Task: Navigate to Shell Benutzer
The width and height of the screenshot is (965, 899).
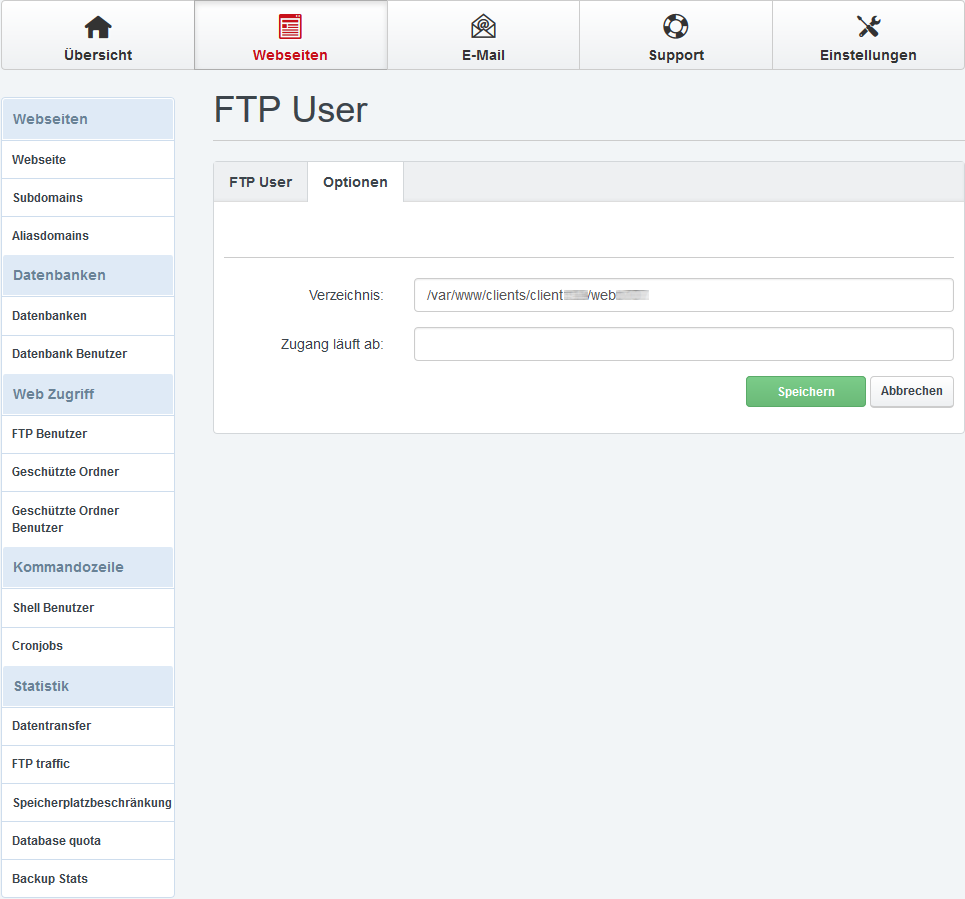Action: pos(54,608)
